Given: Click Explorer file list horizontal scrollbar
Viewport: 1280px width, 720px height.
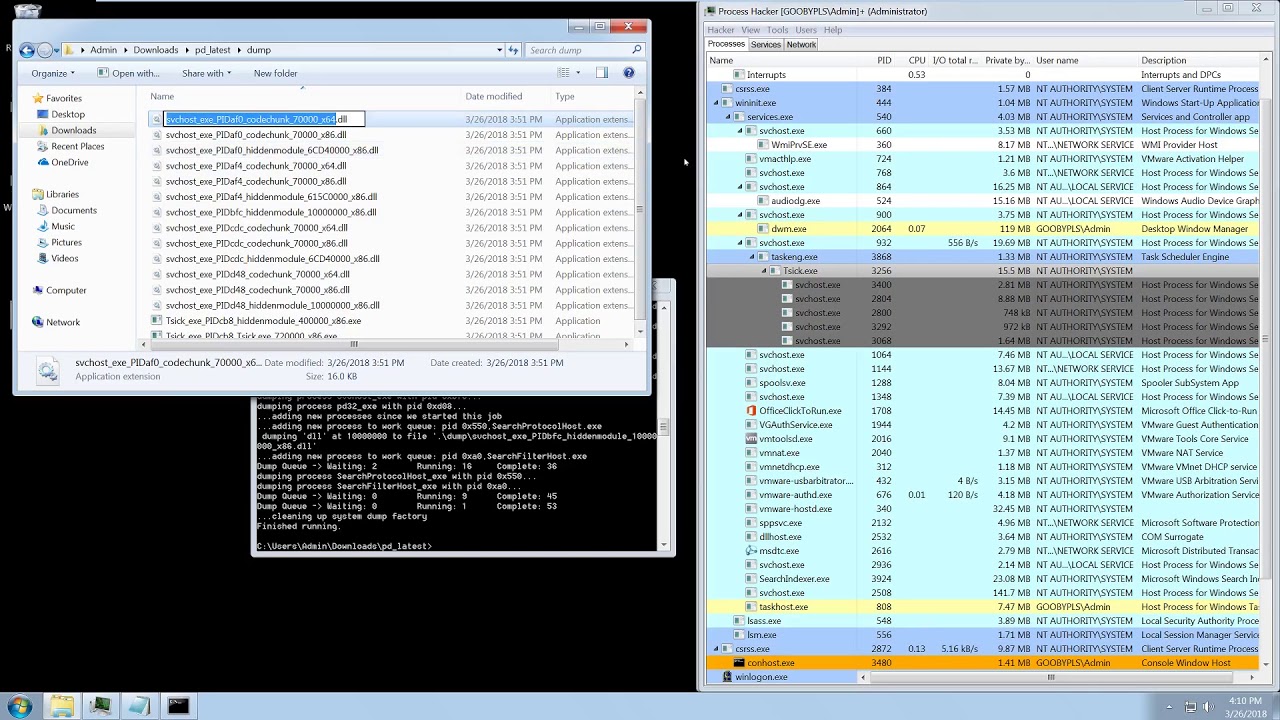Looking at the screenshot, I should click(x=353, y=344).
